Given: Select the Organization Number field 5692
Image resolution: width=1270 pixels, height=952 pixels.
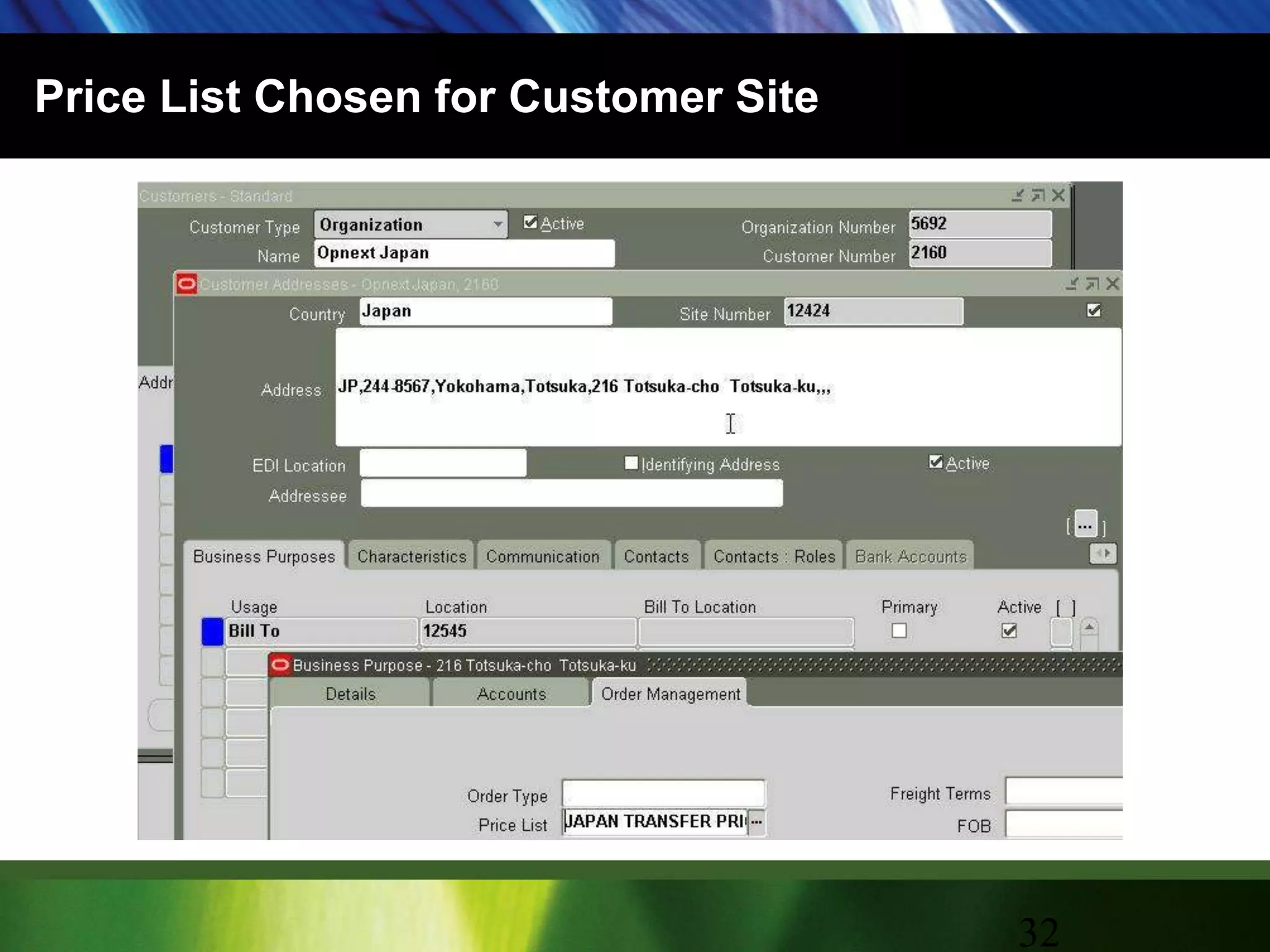Looking at the screenshot, I should click(x=980, y=224).
